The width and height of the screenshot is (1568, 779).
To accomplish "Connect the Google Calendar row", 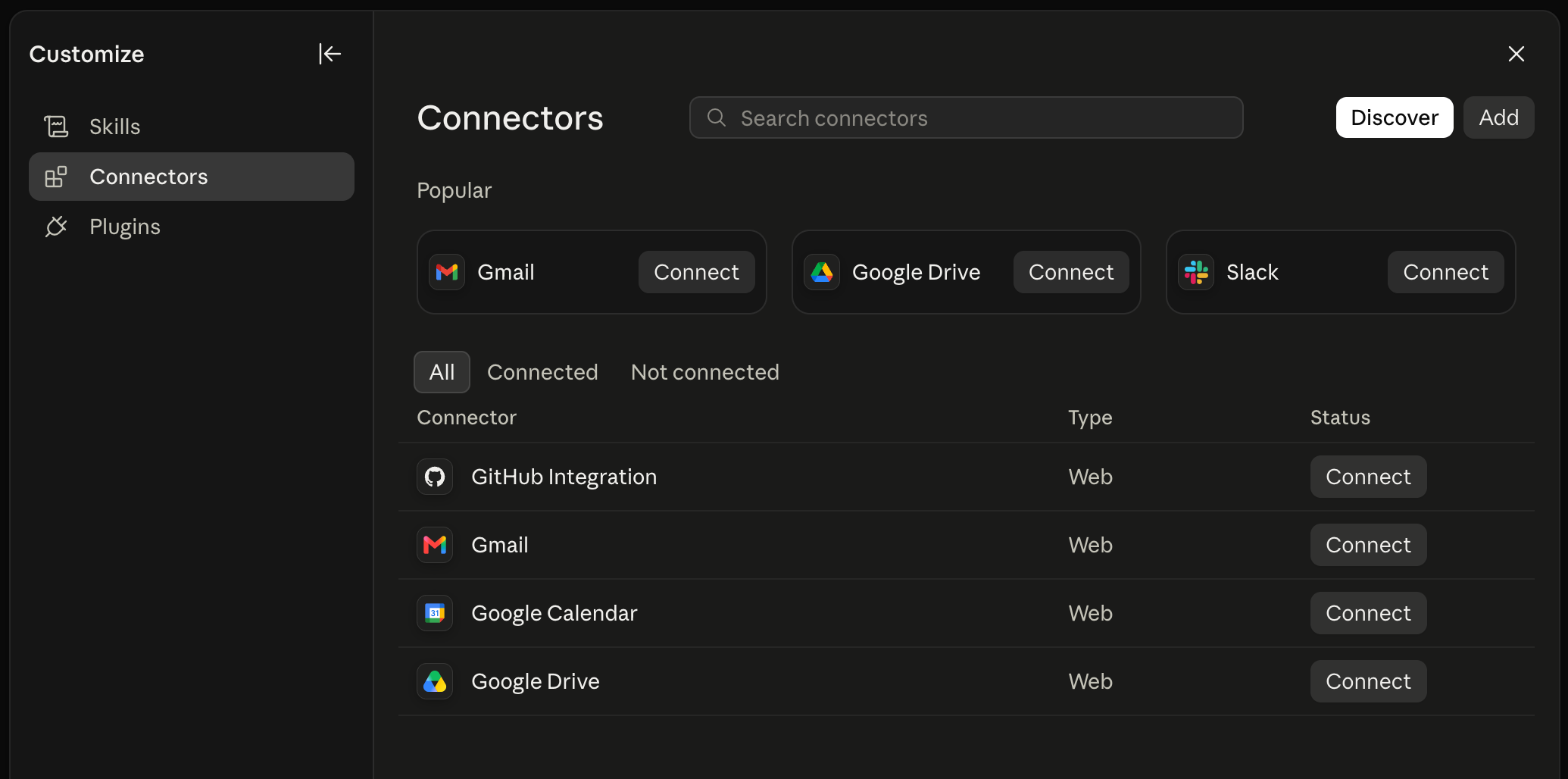I will click(x=1368, y=613).
